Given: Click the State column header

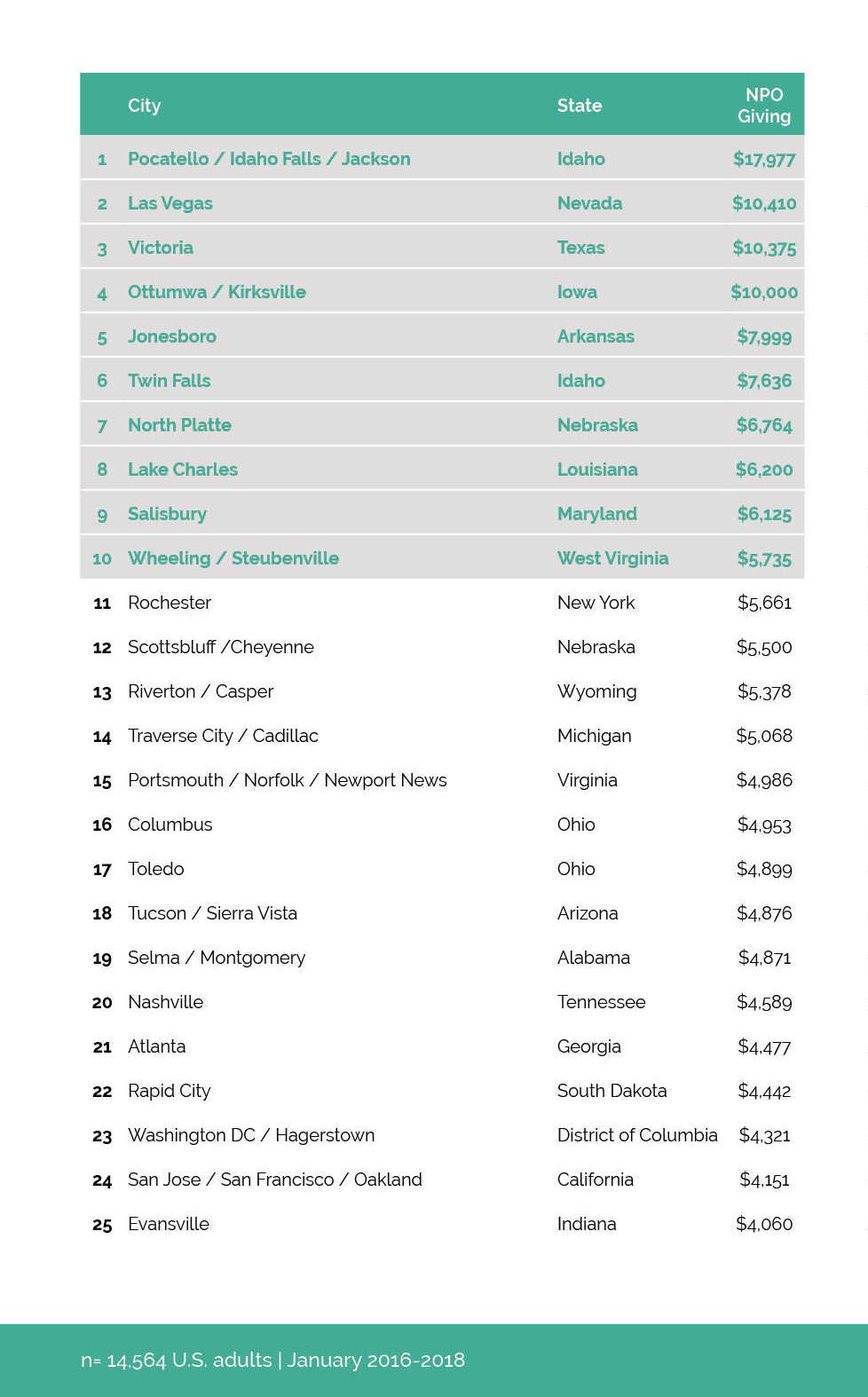Looking at the screenshot, I should coord(579,106).
